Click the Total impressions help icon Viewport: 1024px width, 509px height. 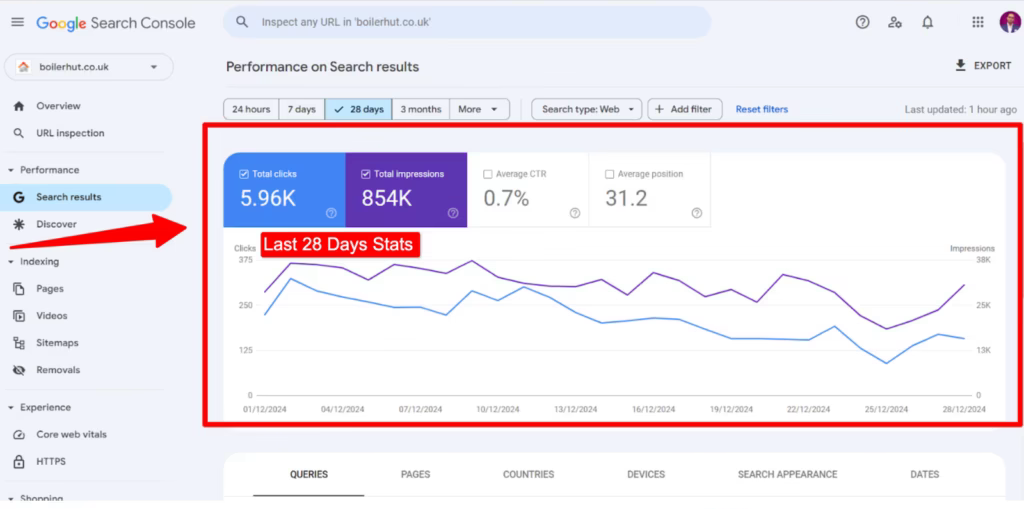pos(453,213)
